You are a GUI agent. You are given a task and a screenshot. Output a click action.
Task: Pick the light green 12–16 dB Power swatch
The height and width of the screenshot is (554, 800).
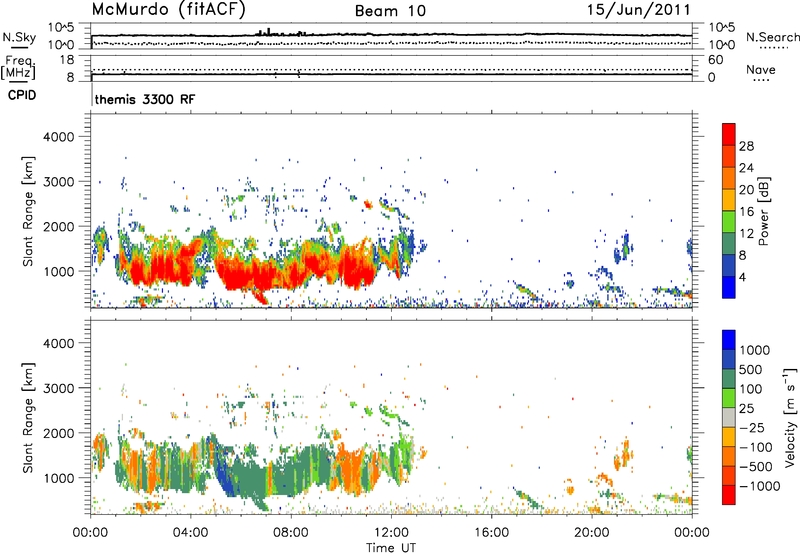729,222
